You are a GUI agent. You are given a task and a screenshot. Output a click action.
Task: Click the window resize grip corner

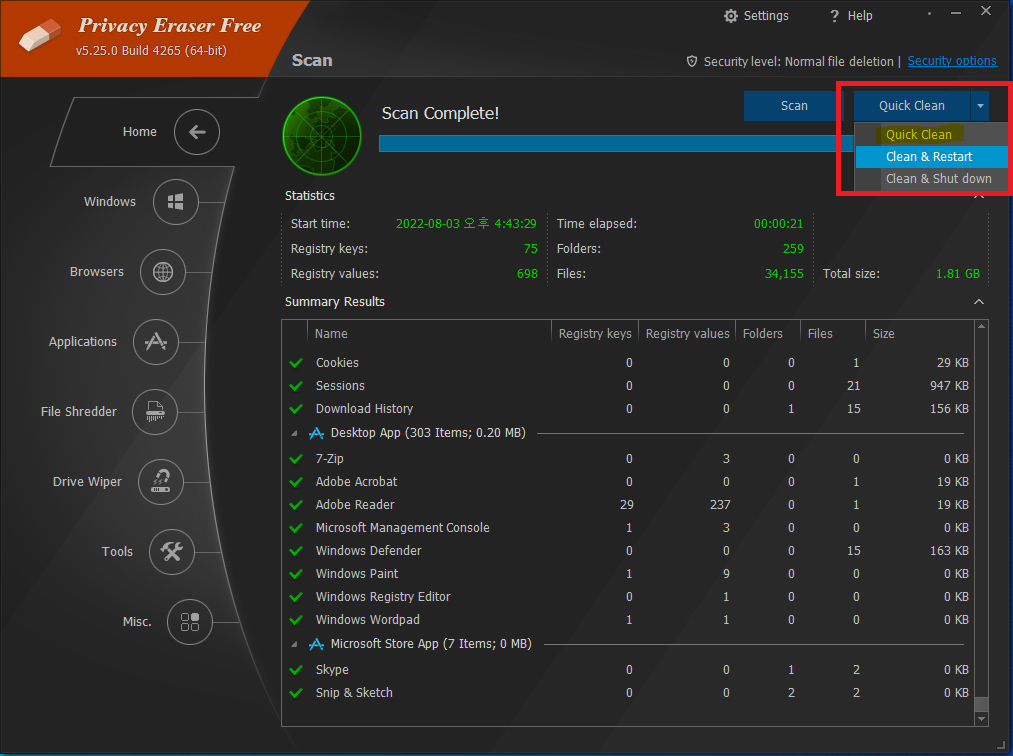pos(1001,744)
